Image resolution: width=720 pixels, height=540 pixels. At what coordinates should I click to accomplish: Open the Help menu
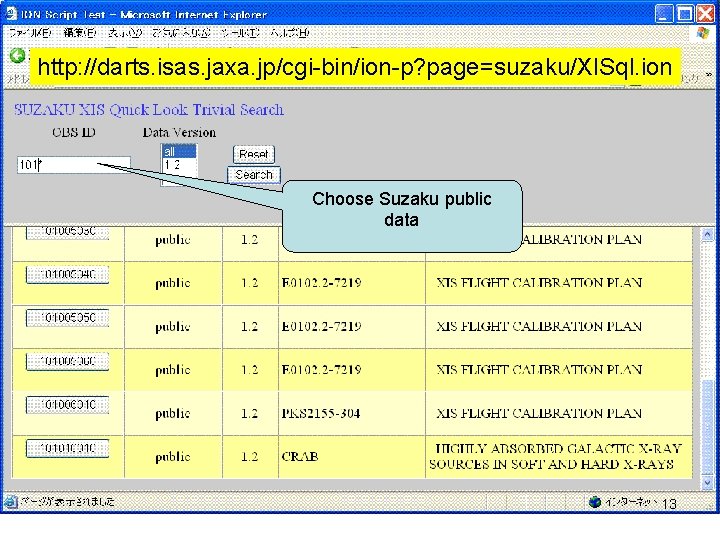pyautogui.click(x=289, y=33)
